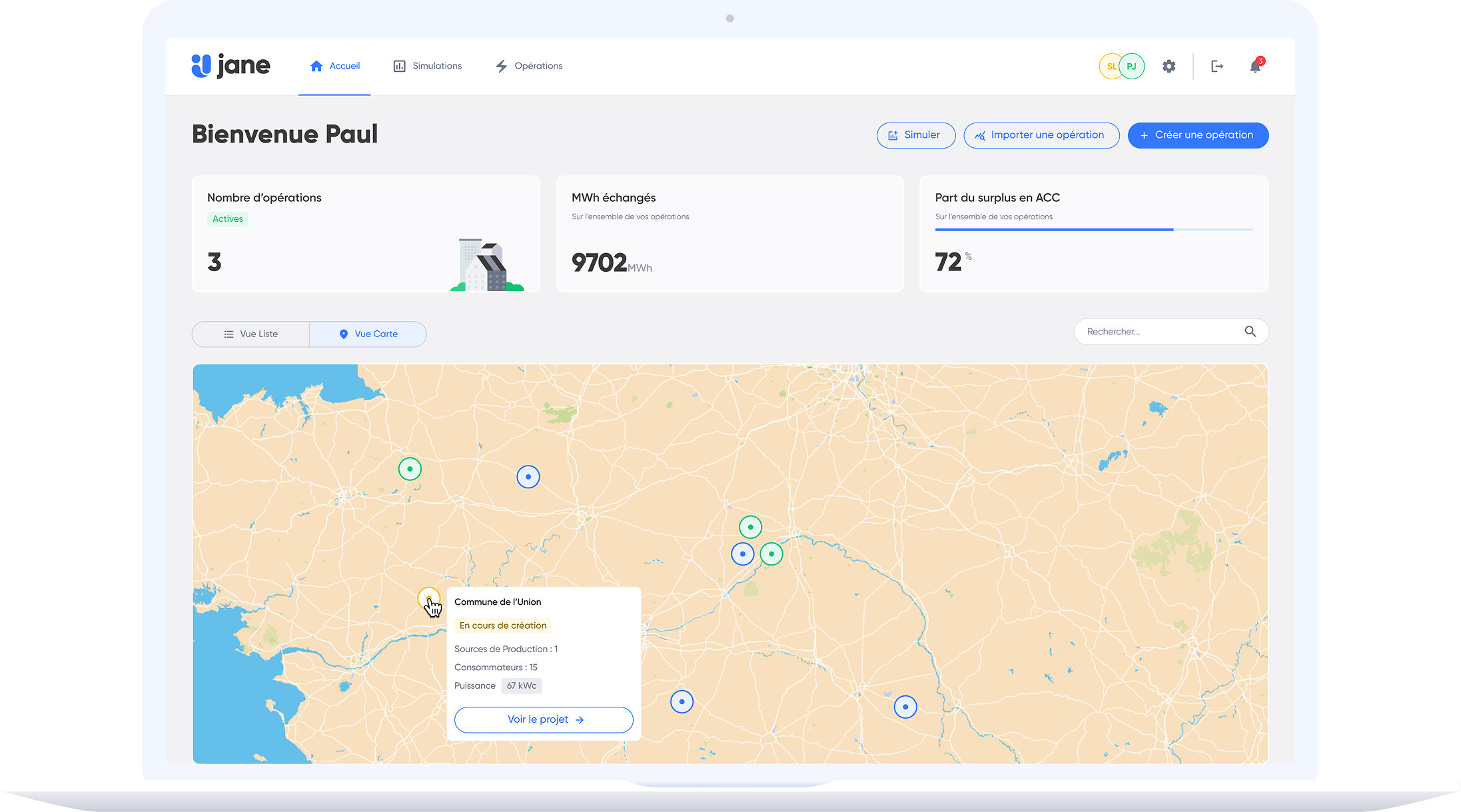Open the notifications bell
Image resolution: width=1461 pixels, height=812 pixels.
tap(1255, 66)
